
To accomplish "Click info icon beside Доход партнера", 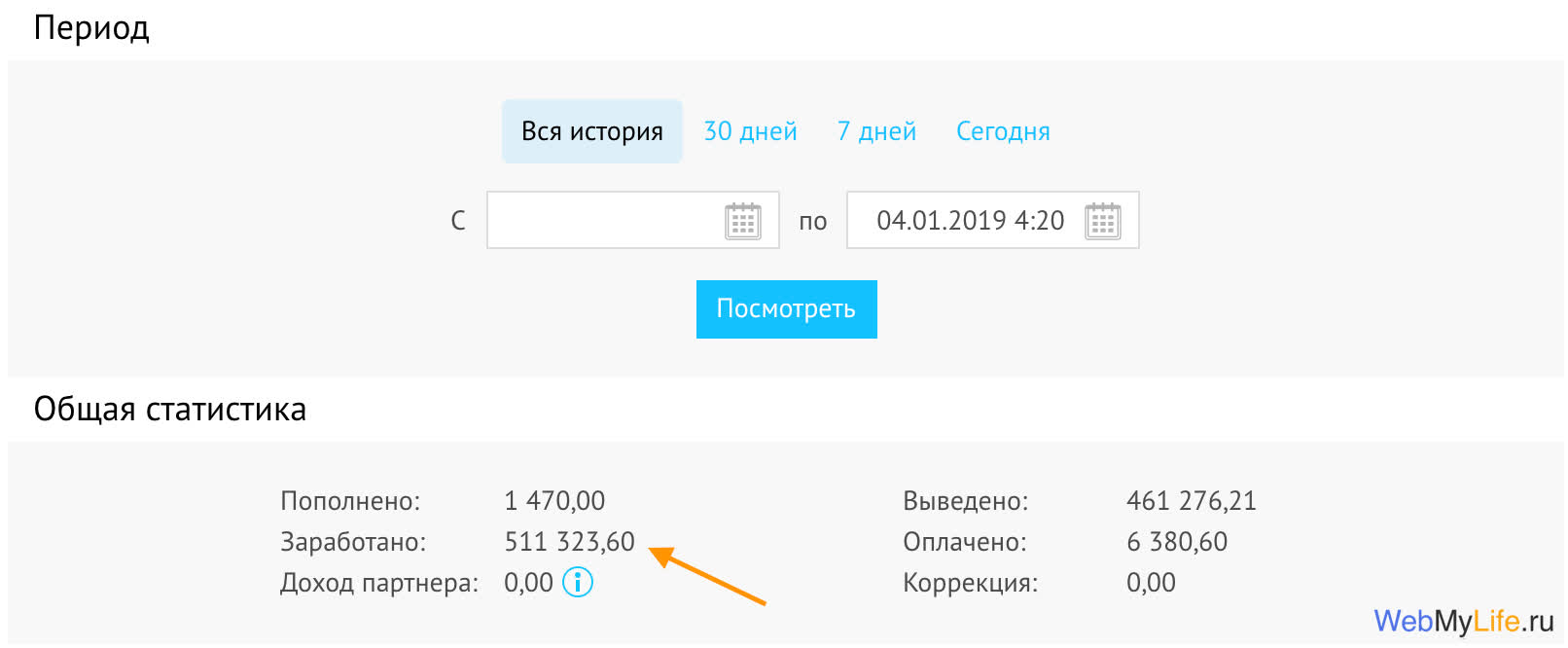I will coord(578,583).
